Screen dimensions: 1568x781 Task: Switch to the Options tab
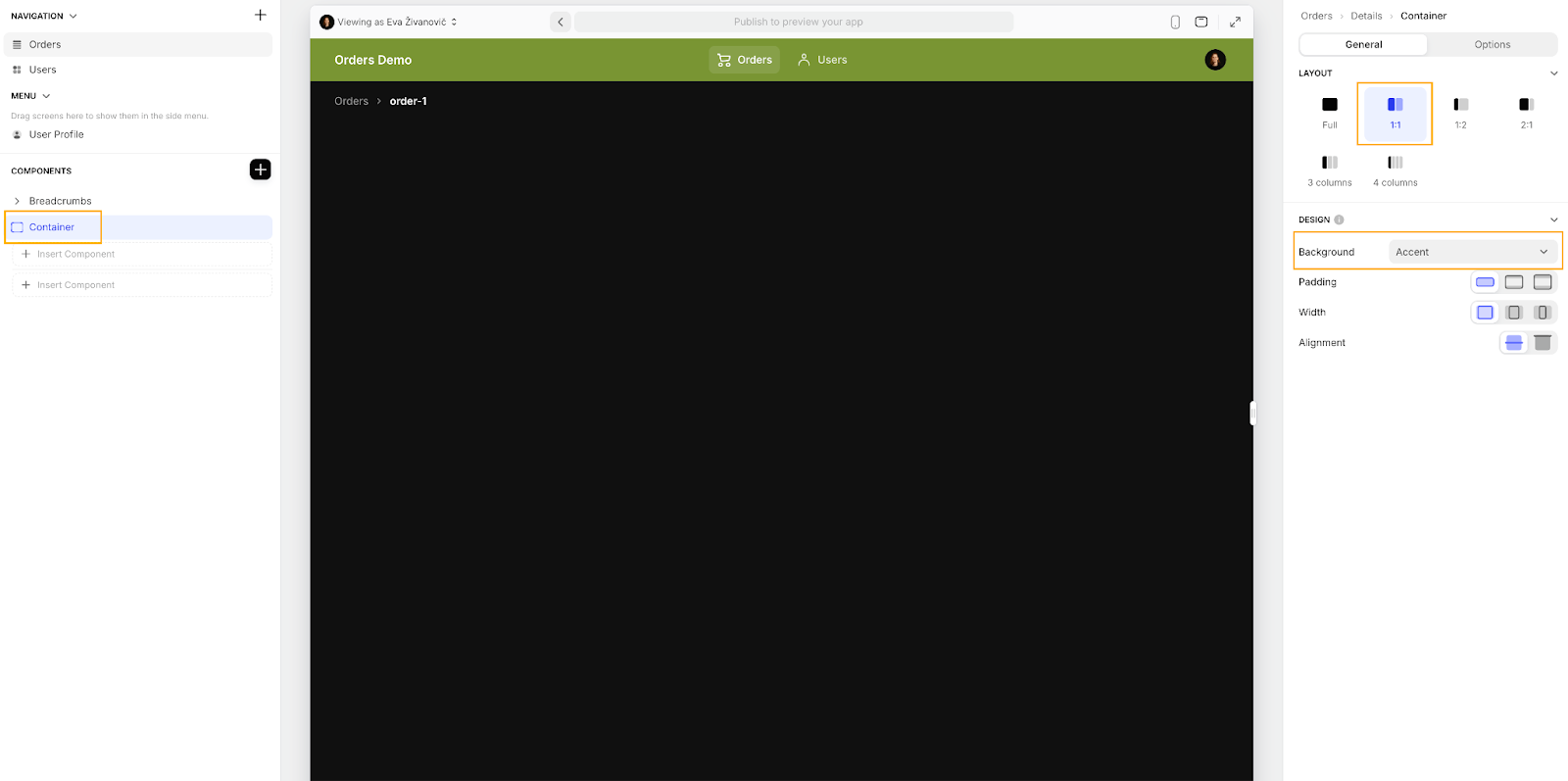pyautogui.click(x=1492, y=44)
